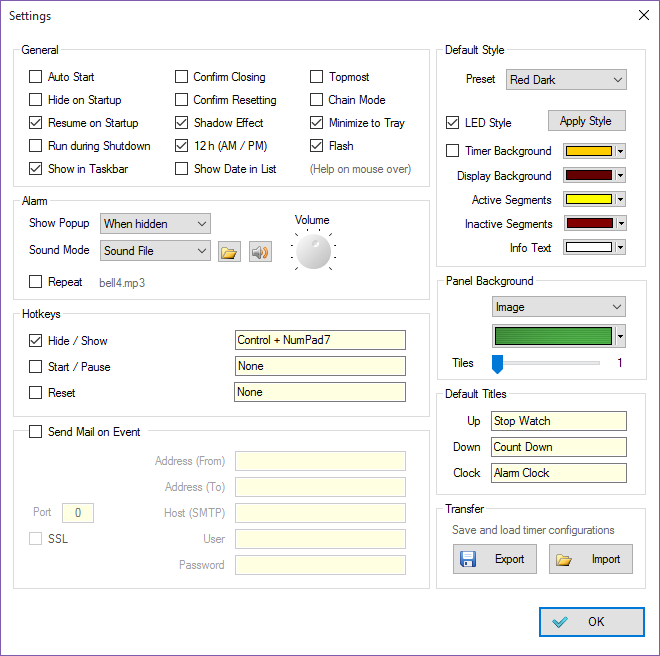Click the green panel background image swatch
The width and height of the screenshot is (660, 656).
coord(554,336)
